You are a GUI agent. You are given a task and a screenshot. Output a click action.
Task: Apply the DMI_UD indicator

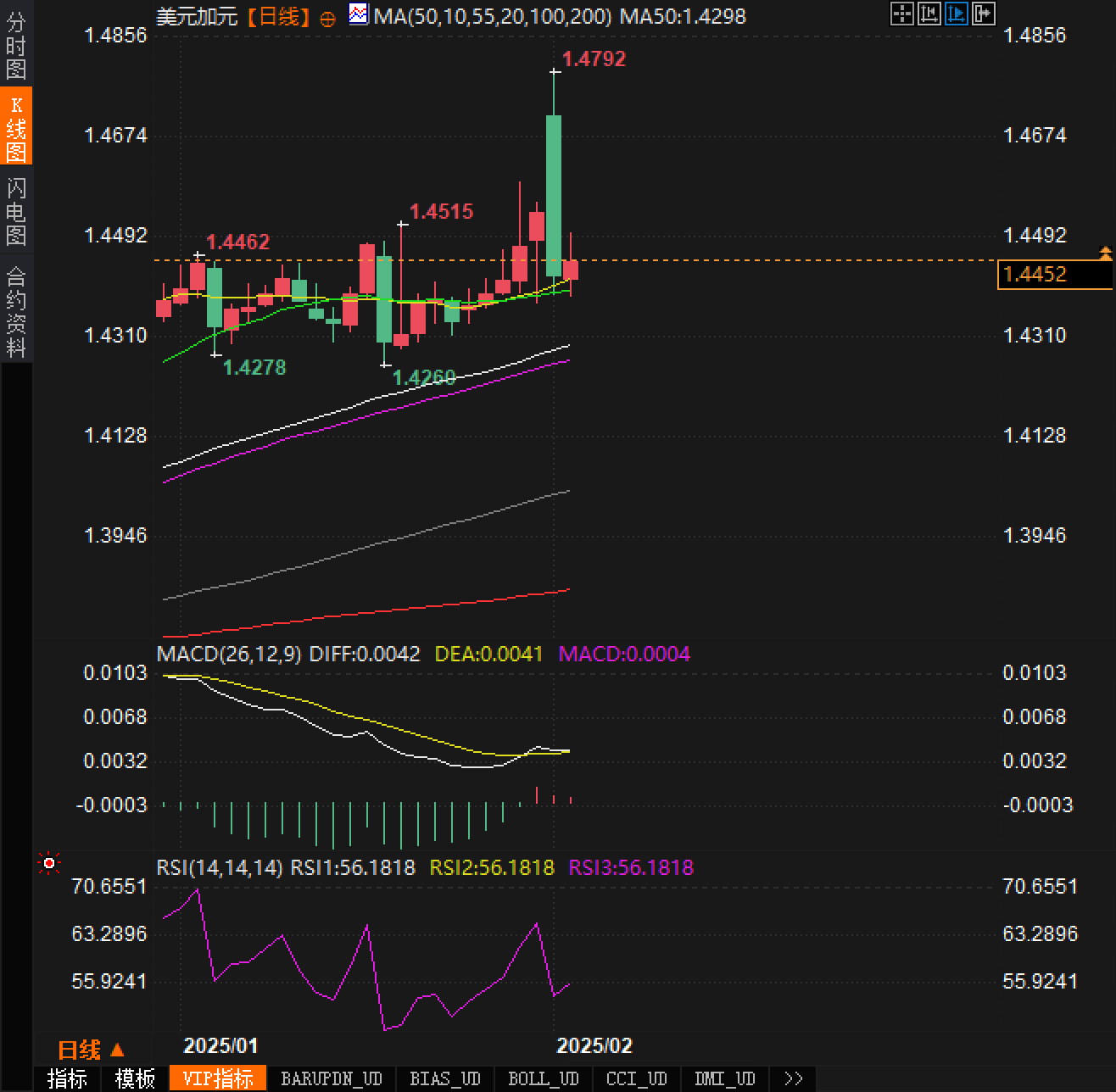pos(725,1078)
